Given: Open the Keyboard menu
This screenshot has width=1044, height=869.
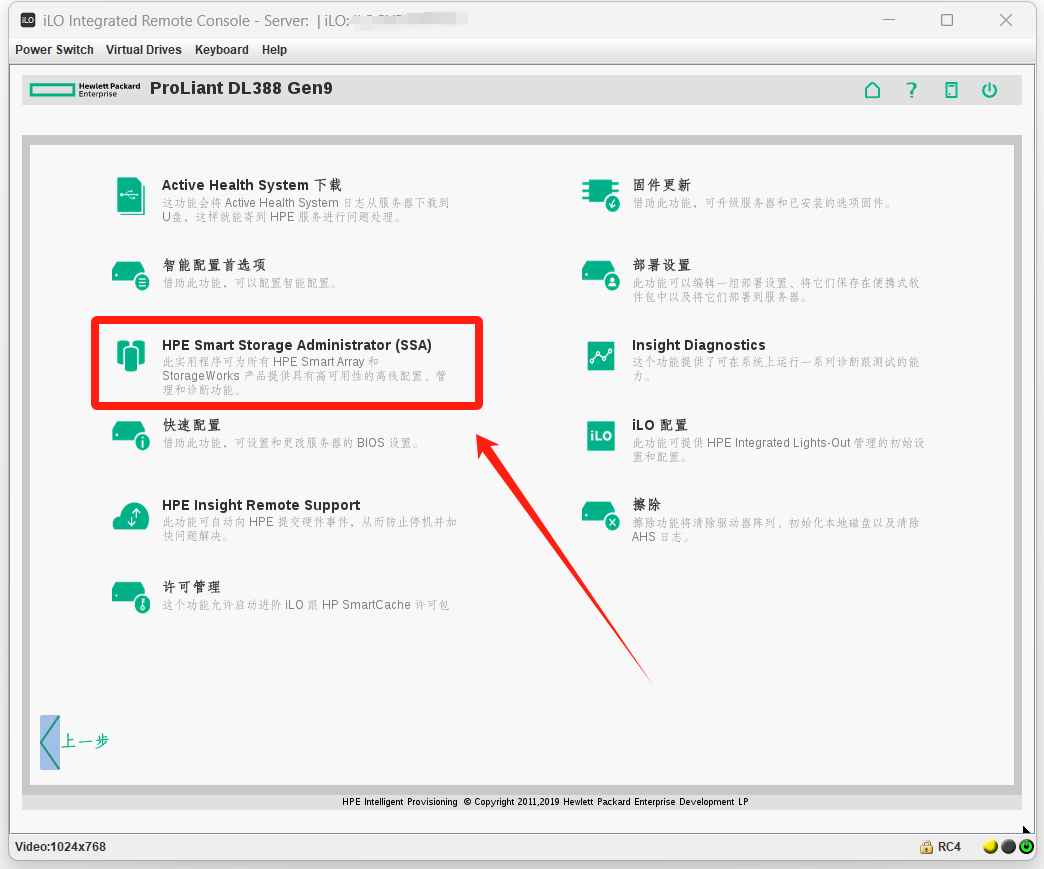Looking at the screenshot, I should pos(221,50).
